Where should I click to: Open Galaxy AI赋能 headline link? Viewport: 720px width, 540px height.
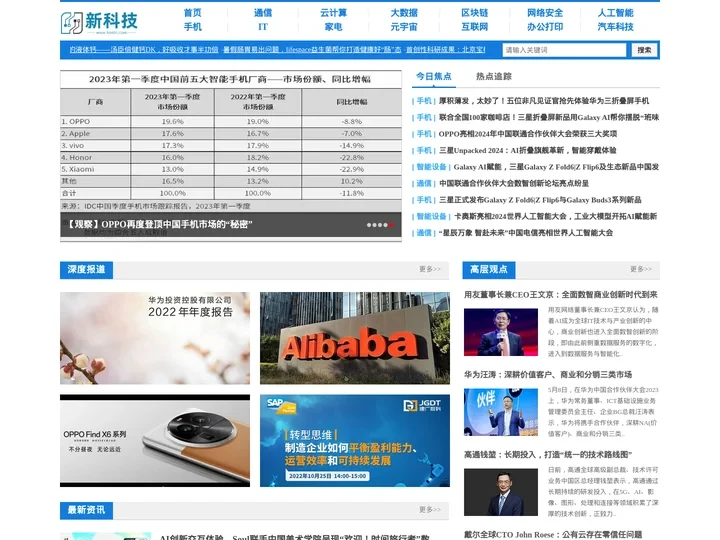(x=556, y=167)
